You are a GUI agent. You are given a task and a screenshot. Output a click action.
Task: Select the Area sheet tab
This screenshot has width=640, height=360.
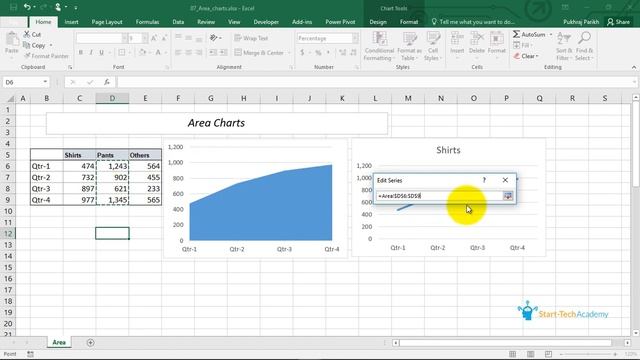click(x=59, y=342)
